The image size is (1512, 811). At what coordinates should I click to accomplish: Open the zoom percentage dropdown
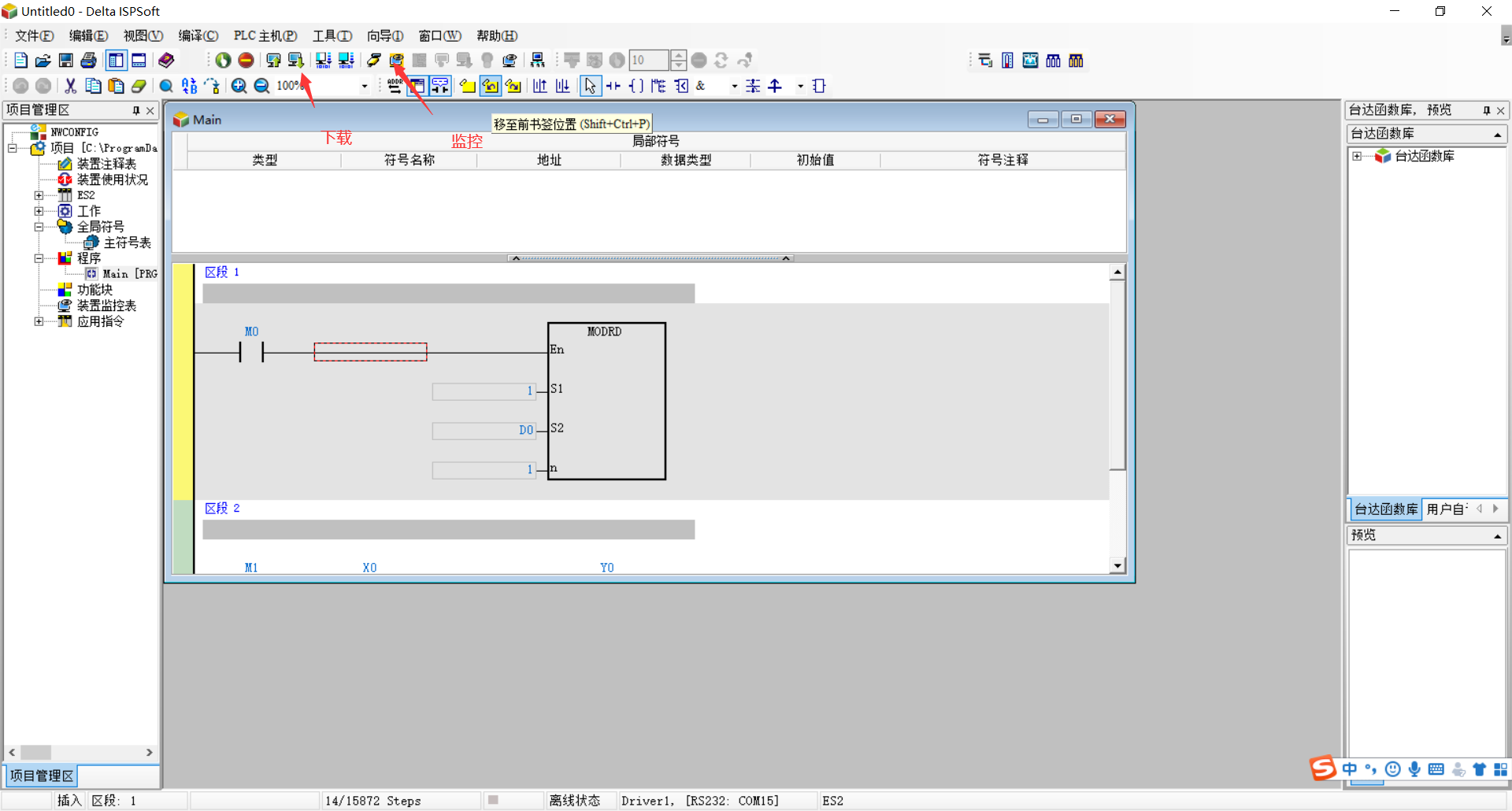(364, 86)
